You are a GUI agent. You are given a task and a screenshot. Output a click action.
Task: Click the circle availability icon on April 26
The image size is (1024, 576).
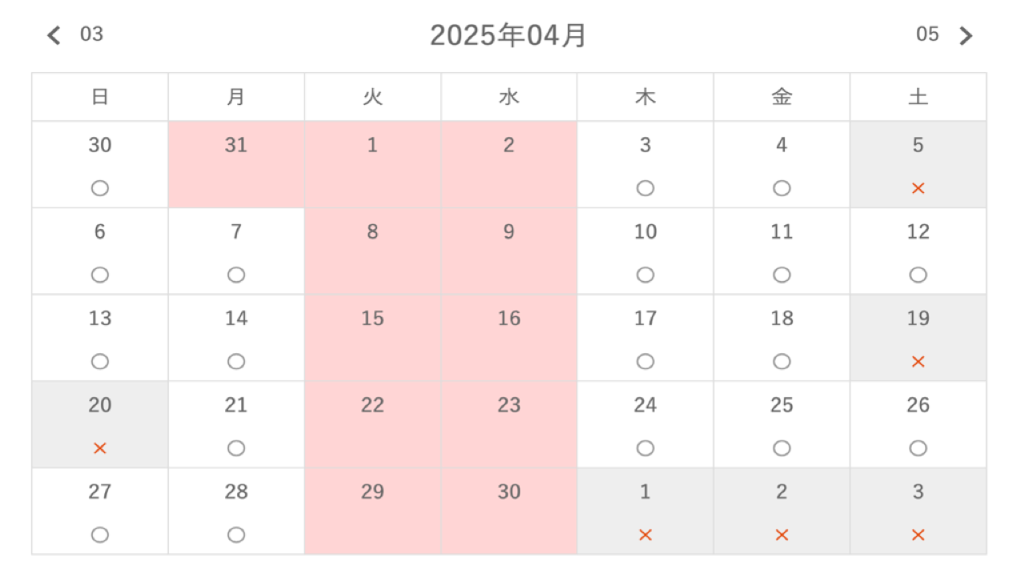tap(918, 449)
